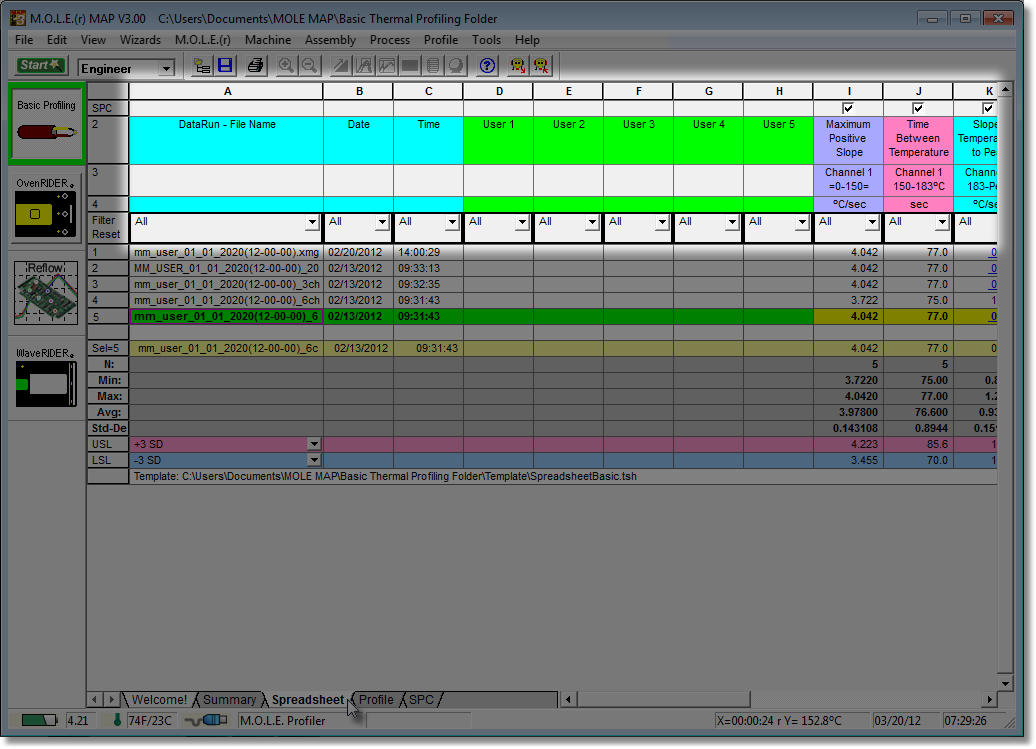Screen dimensions: 1036x749
Task: Open the Maximum Positive Slope filter dropdown
Action: tap(873, 223)
